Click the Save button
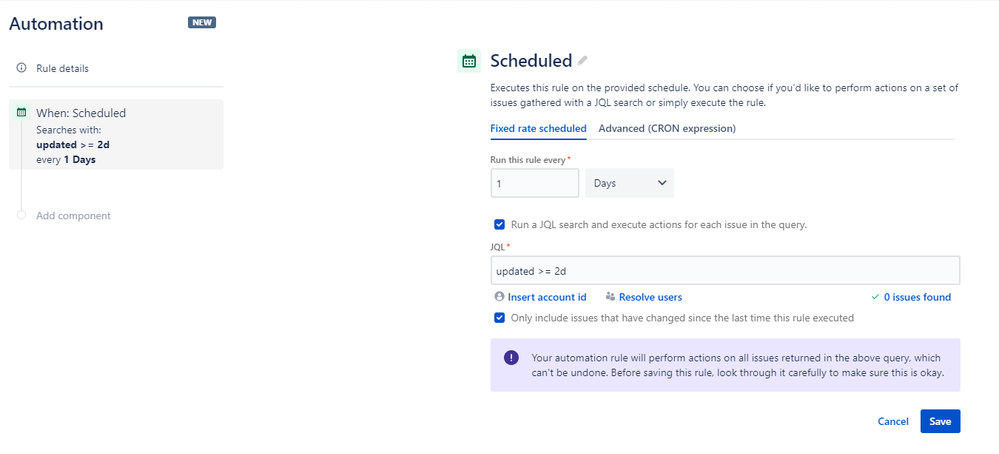Screen dimensions: 999x454 coord(940,422)
